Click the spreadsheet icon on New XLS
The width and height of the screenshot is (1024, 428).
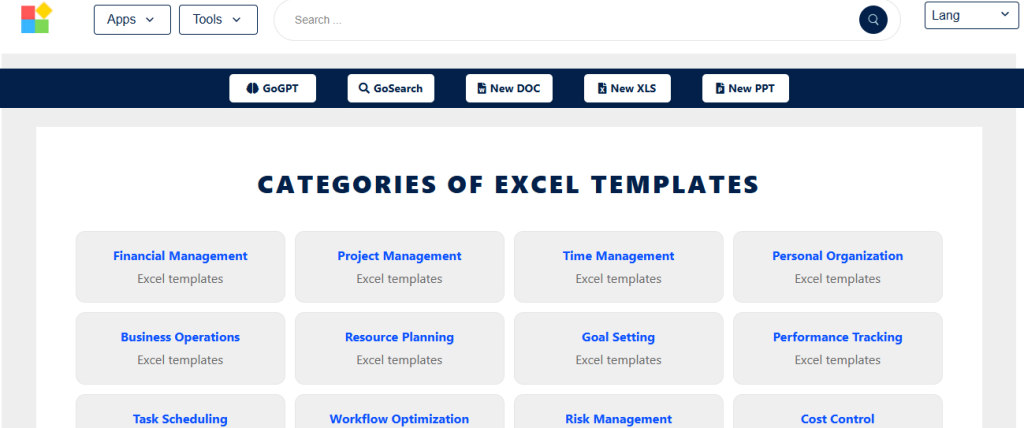(603, 88)
